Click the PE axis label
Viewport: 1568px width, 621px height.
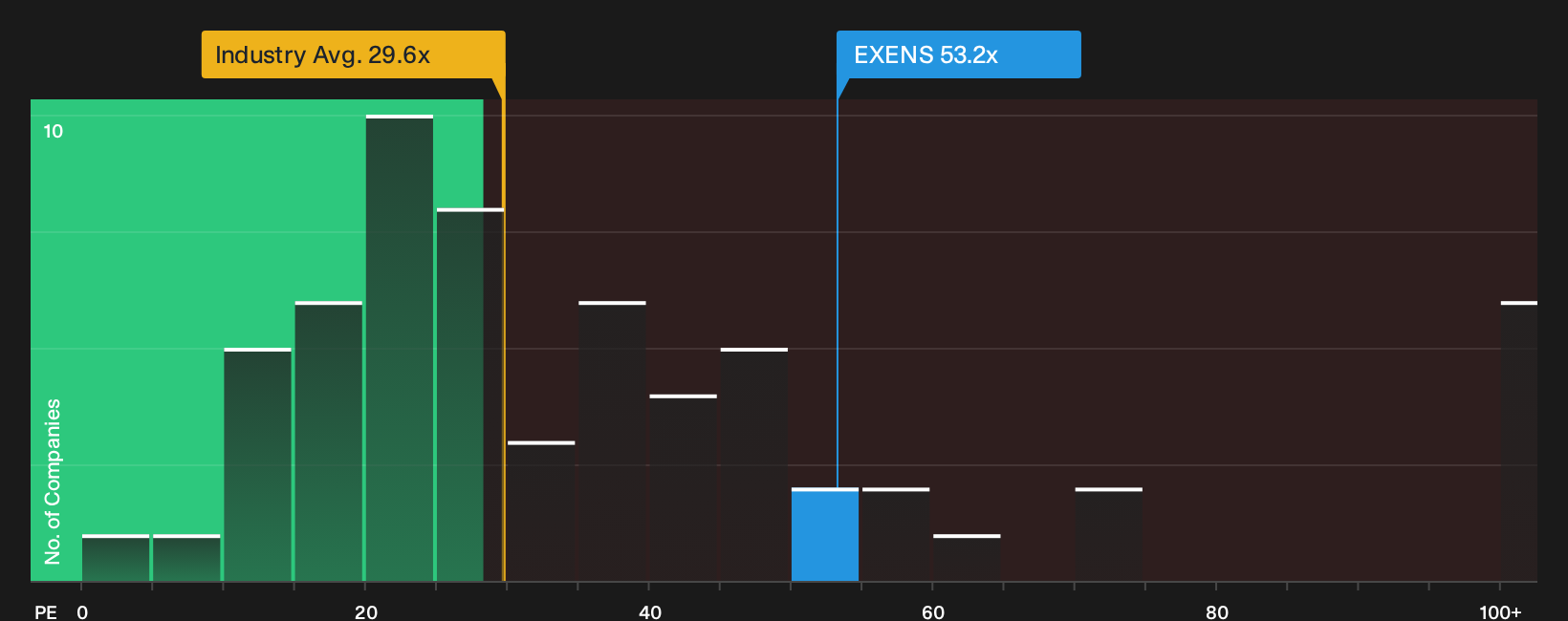(46, 611)
